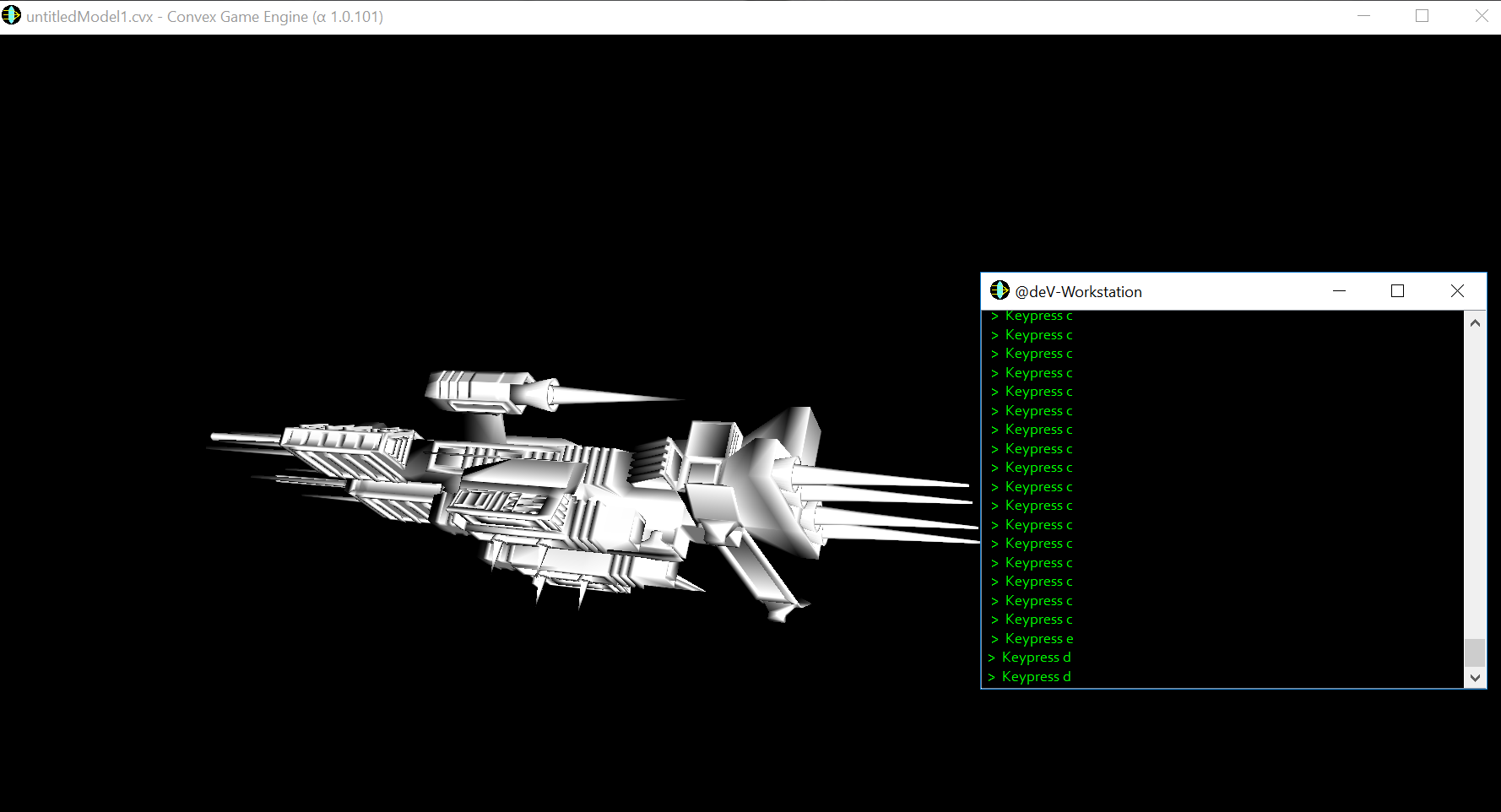Click the Convex Game Engine app icon
The image size is (1501, 812).
click(x=11, y=16)
